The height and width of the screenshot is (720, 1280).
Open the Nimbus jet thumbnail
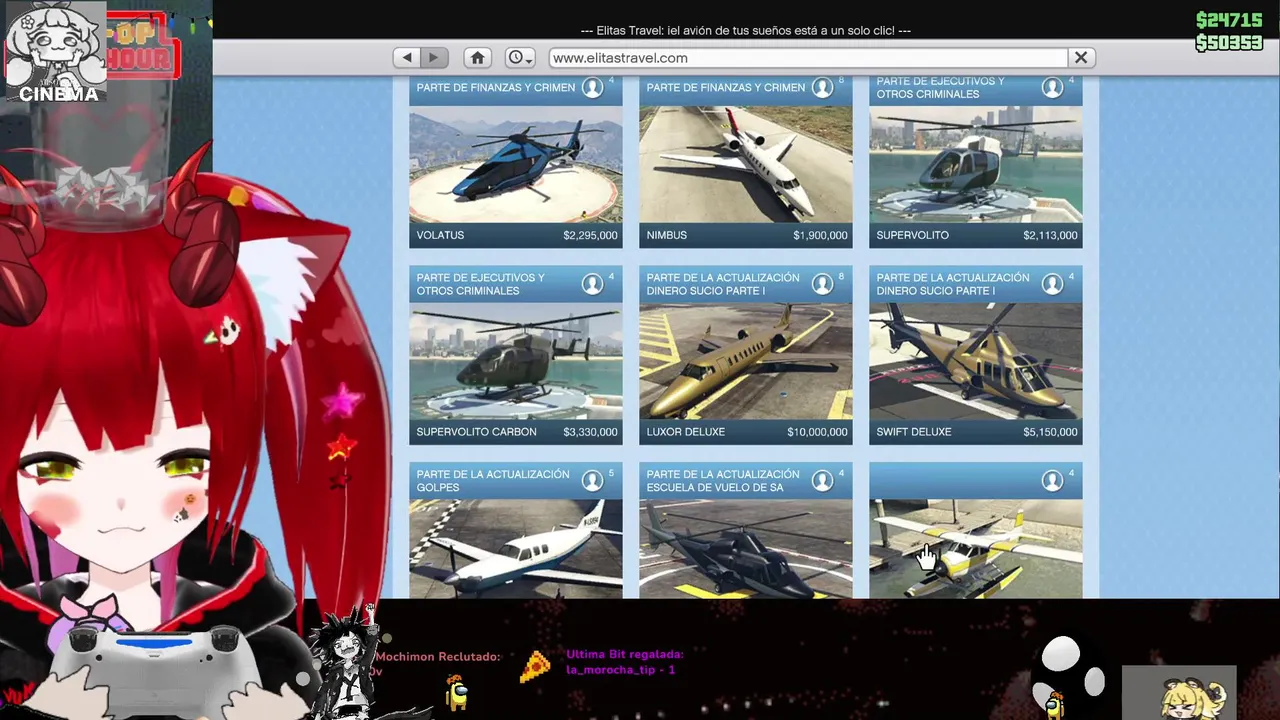(x=746, y=164)
